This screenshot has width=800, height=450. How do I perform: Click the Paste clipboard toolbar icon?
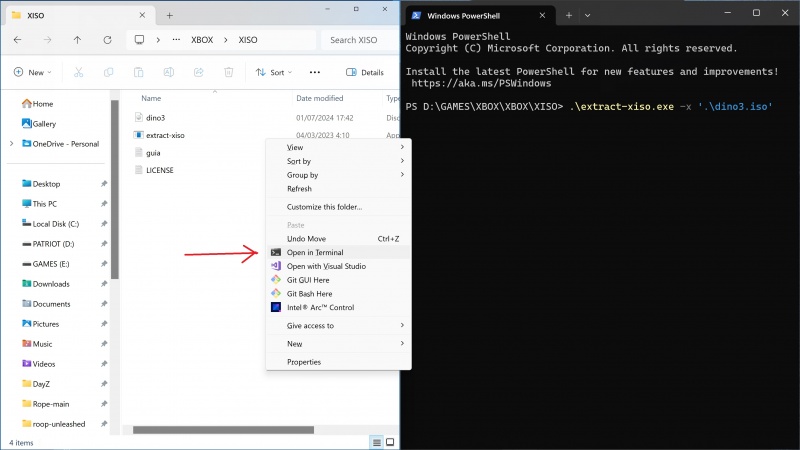point(138,72)
